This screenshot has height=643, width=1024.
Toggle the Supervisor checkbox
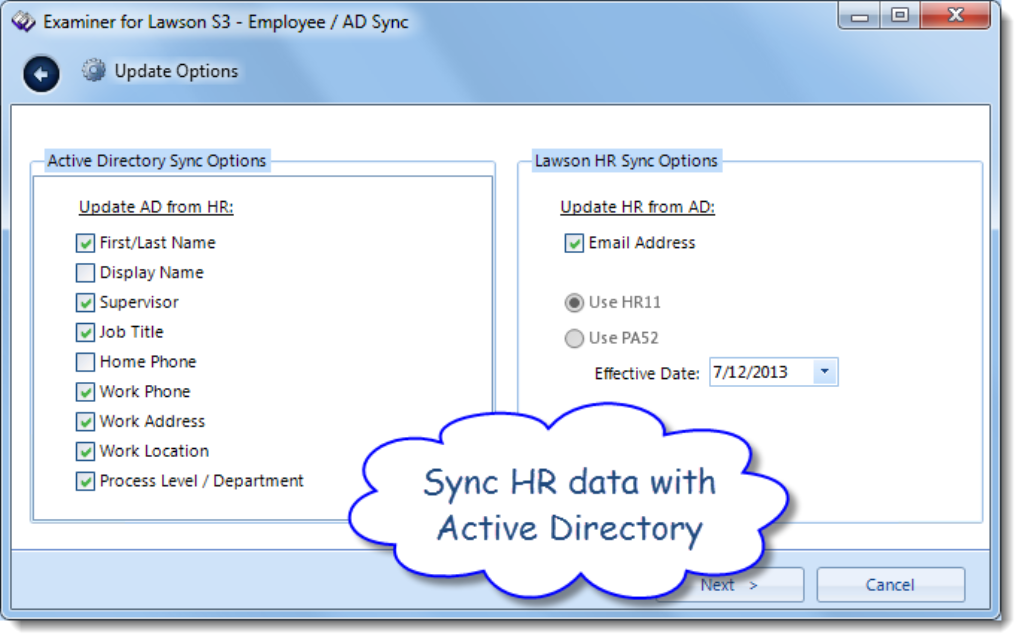[85, 302]
